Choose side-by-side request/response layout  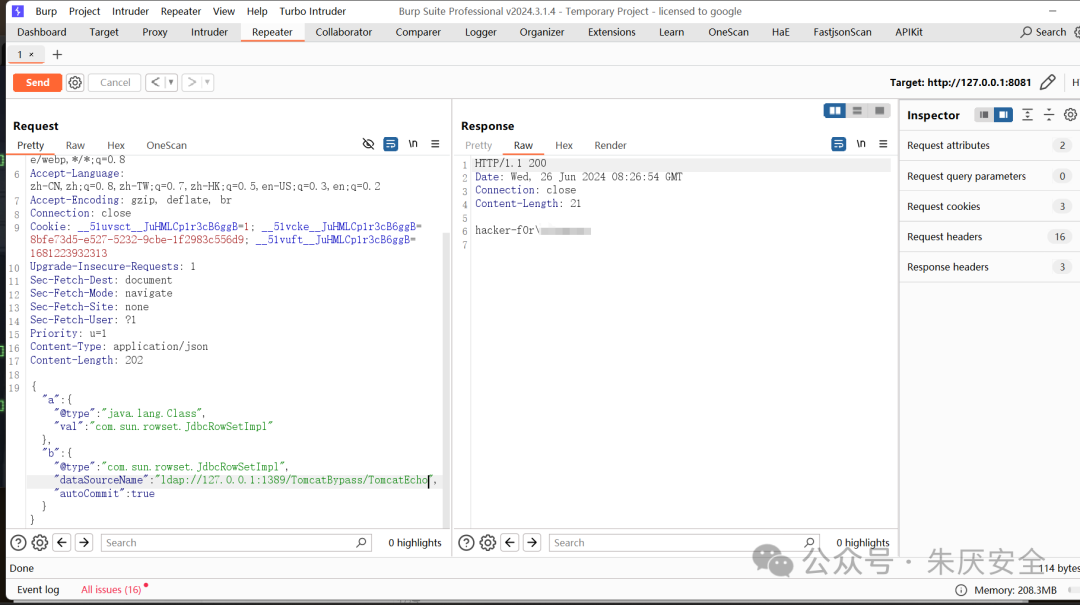click(835, 111)
